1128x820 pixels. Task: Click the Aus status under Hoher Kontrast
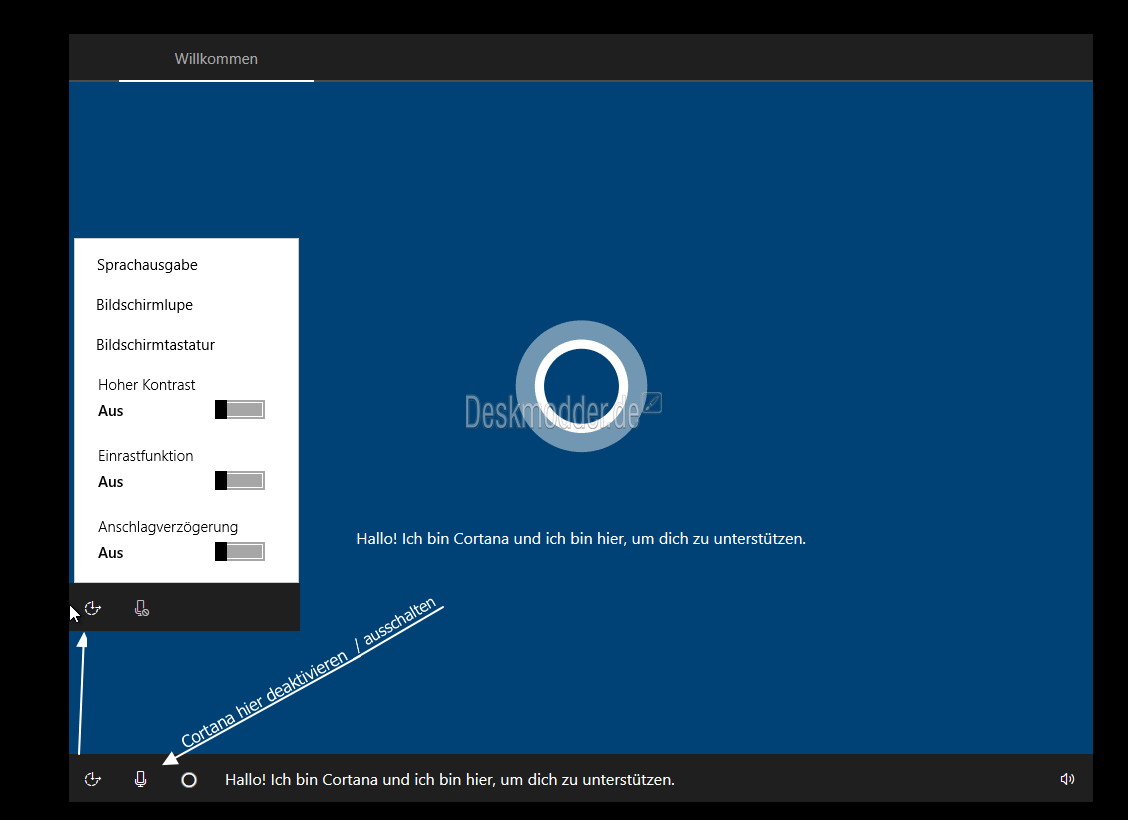pos(111,411)
